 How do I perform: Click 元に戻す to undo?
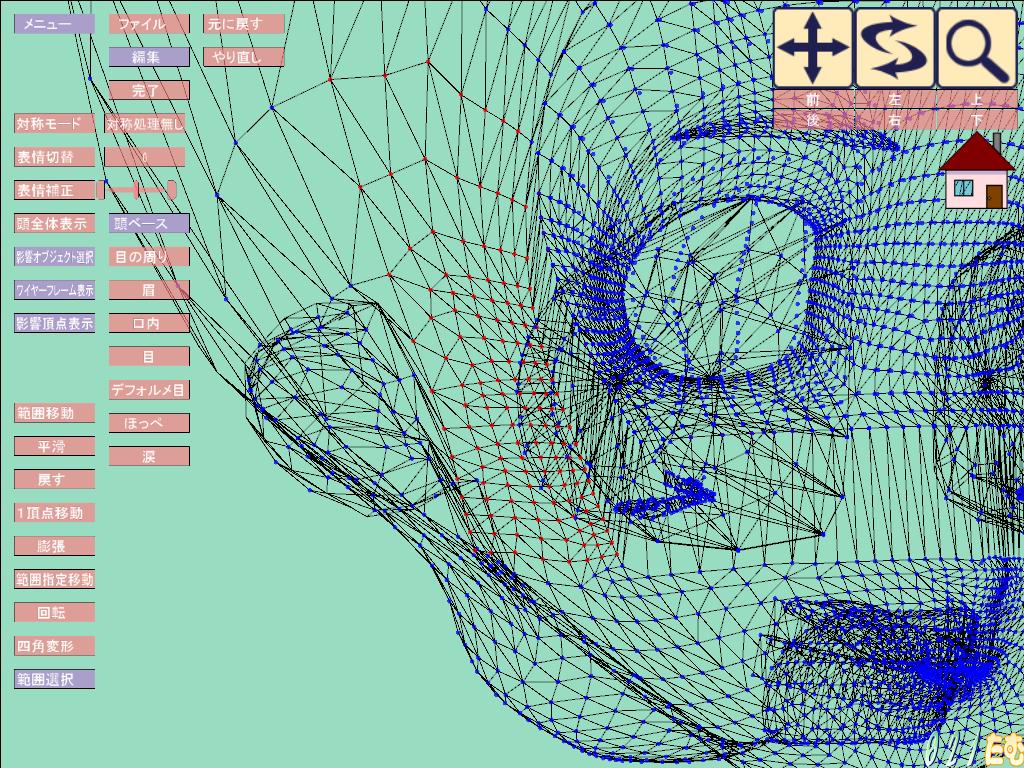click(244, 24)
